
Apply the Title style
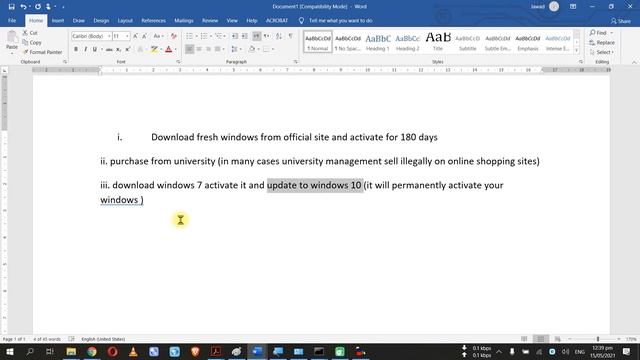438,42
